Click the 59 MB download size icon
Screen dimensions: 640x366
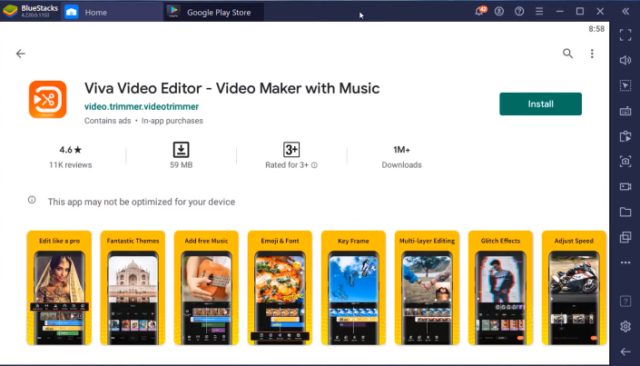(x=181, y=150)
